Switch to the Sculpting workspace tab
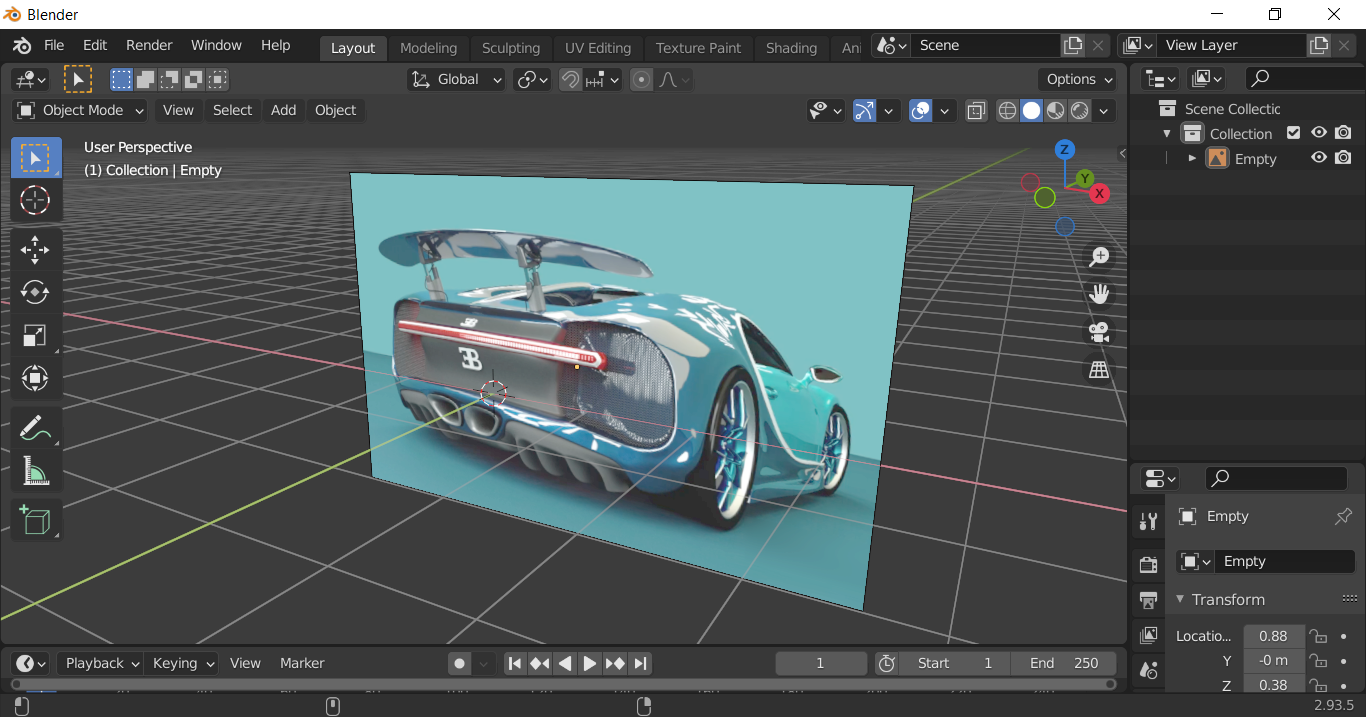This screenshot has width=1366, height=717. coord(510,48)
